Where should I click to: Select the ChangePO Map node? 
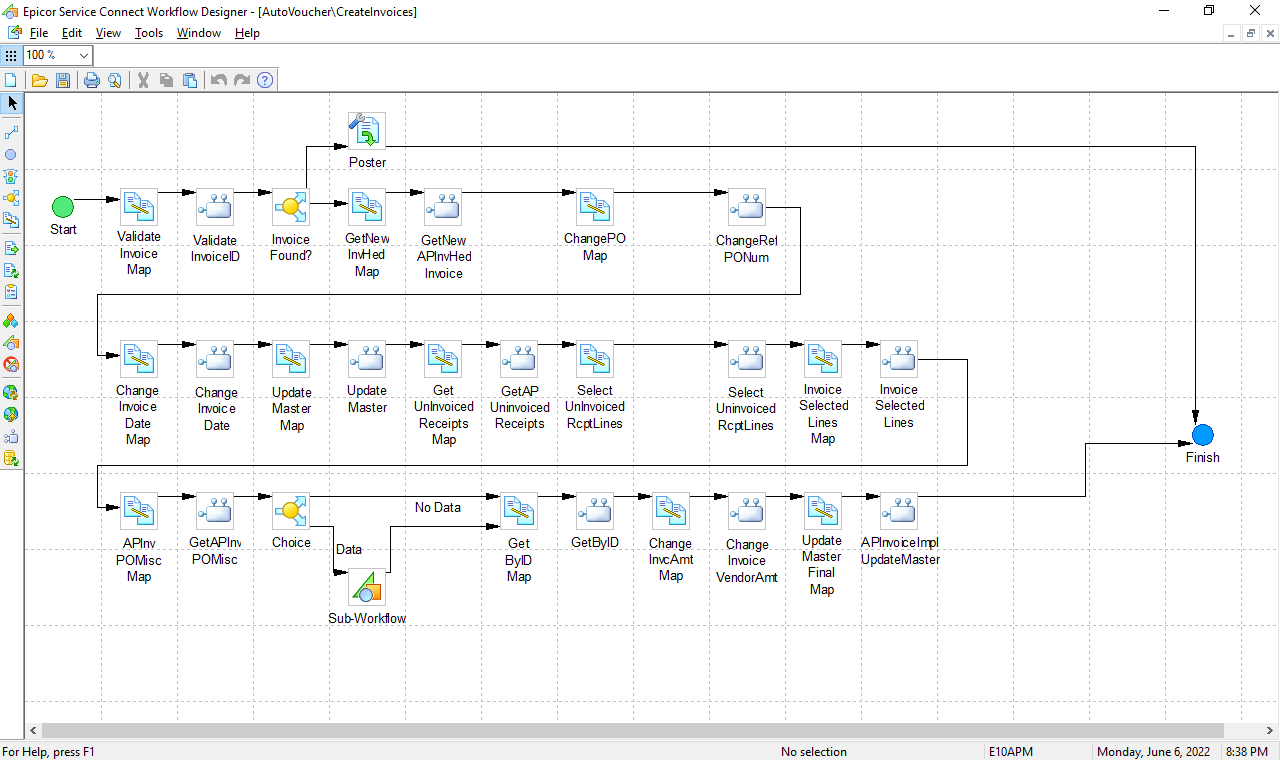coord(595,208)
